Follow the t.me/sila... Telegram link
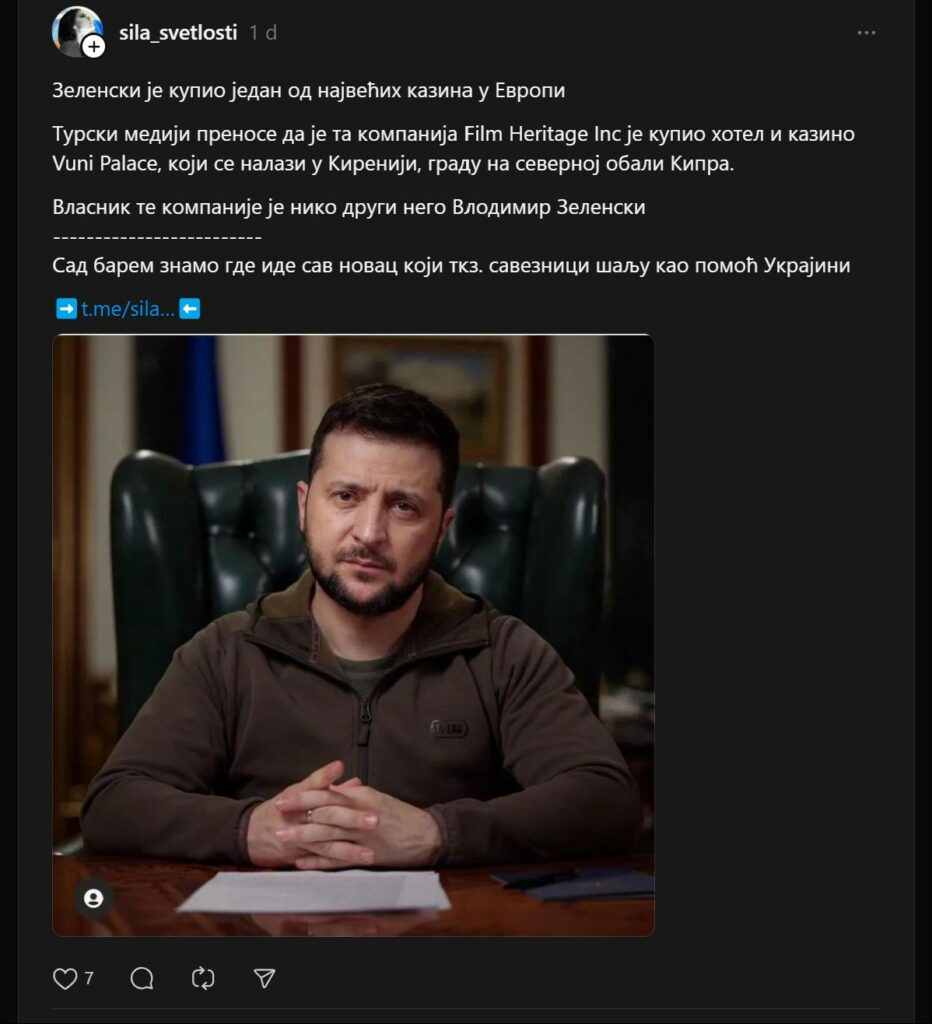932x1024 pixels. pos(128,308)
